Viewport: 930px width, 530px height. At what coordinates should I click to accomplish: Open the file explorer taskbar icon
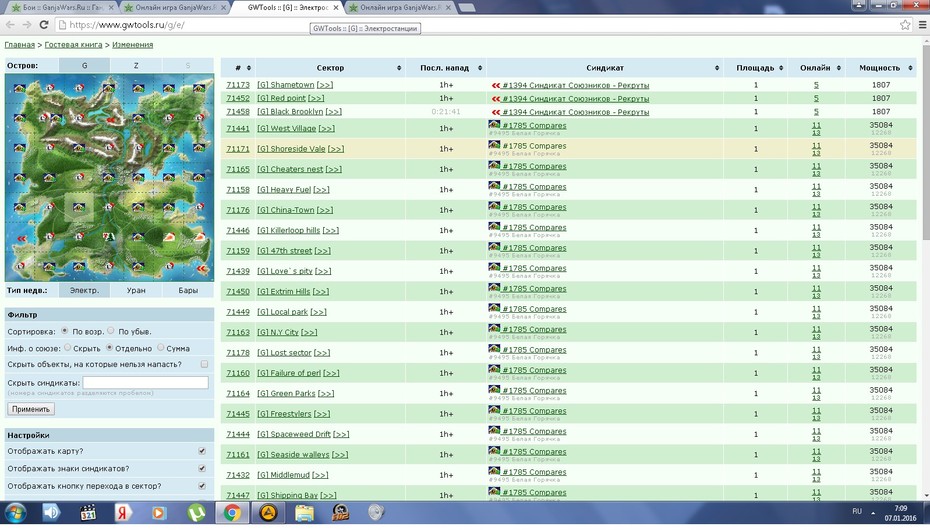point(304,512)
